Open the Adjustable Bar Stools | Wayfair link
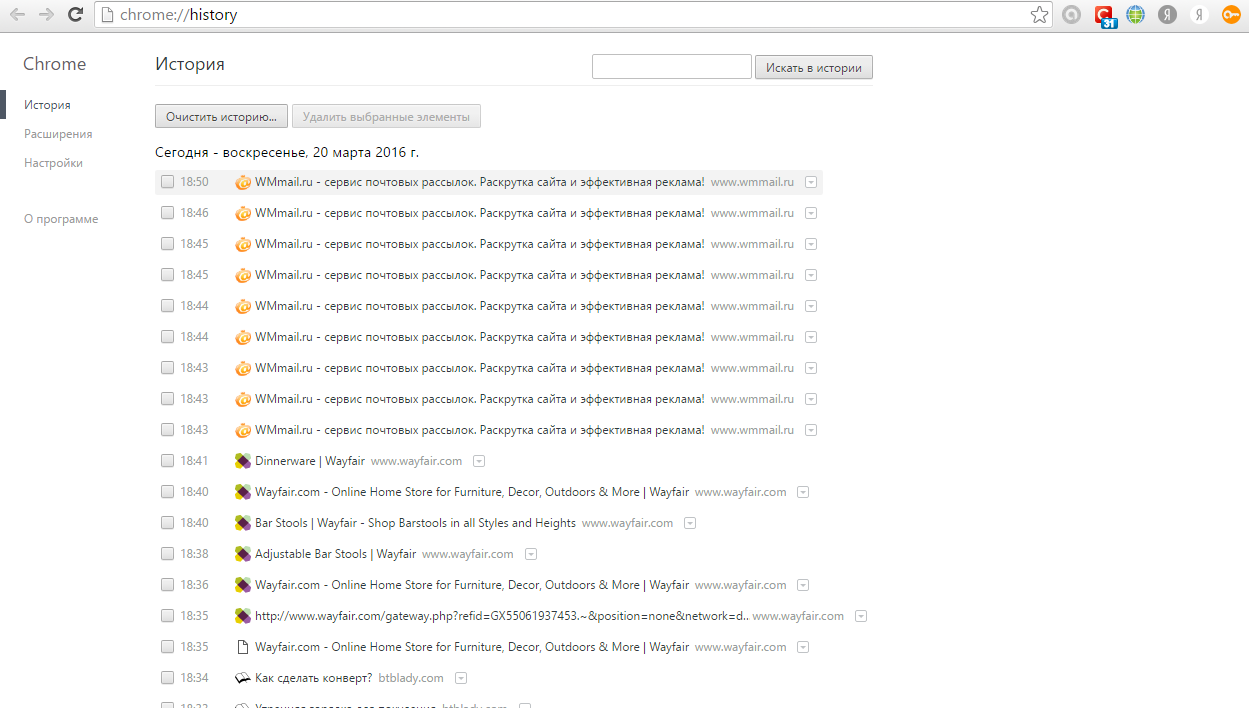 click(x=335, y=554)
